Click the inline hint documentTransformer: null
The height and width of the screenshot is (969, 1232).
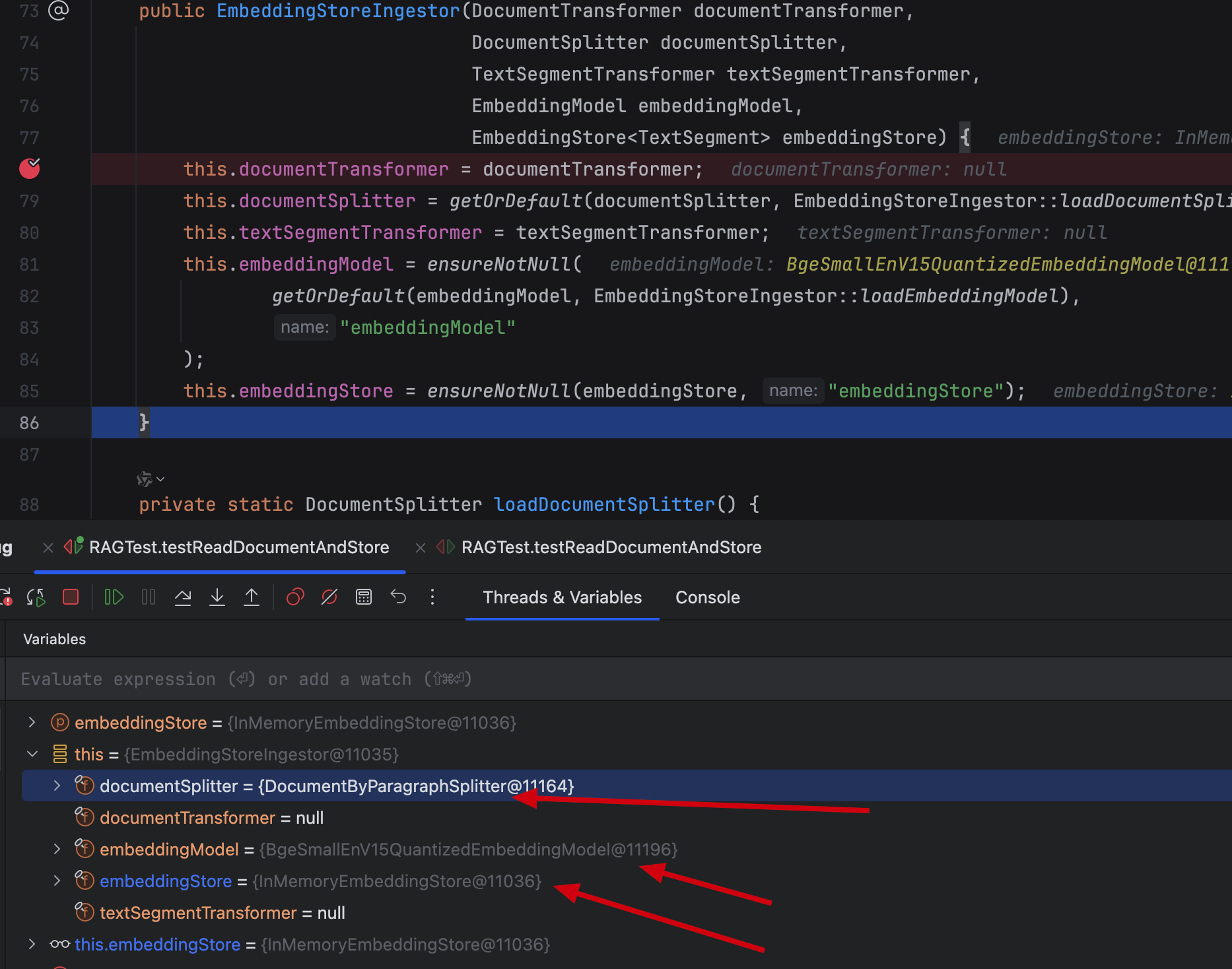pos(869,170)
